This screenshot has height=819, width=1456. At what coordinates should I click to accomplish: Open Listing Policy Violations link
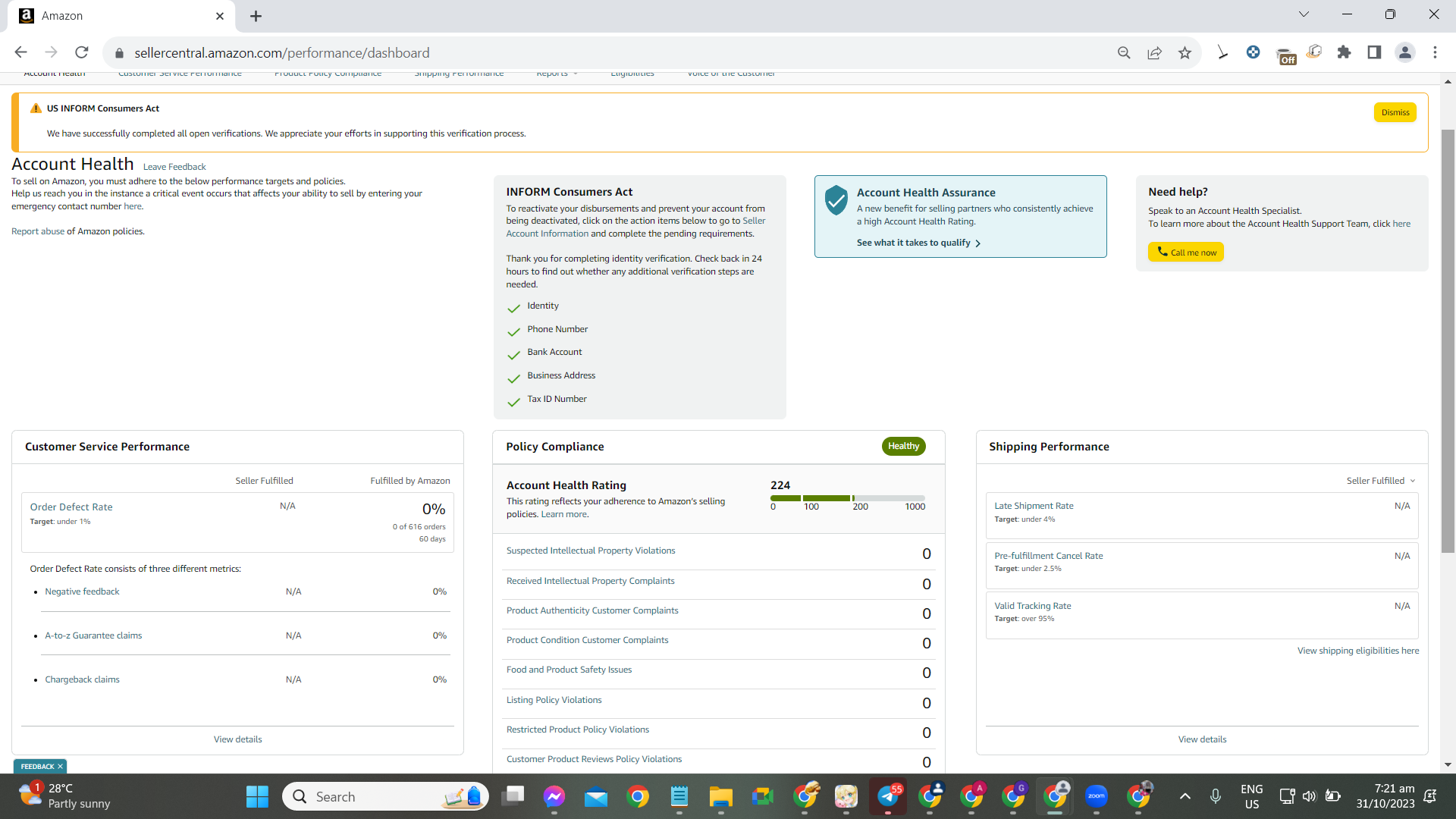coord(554,700)
